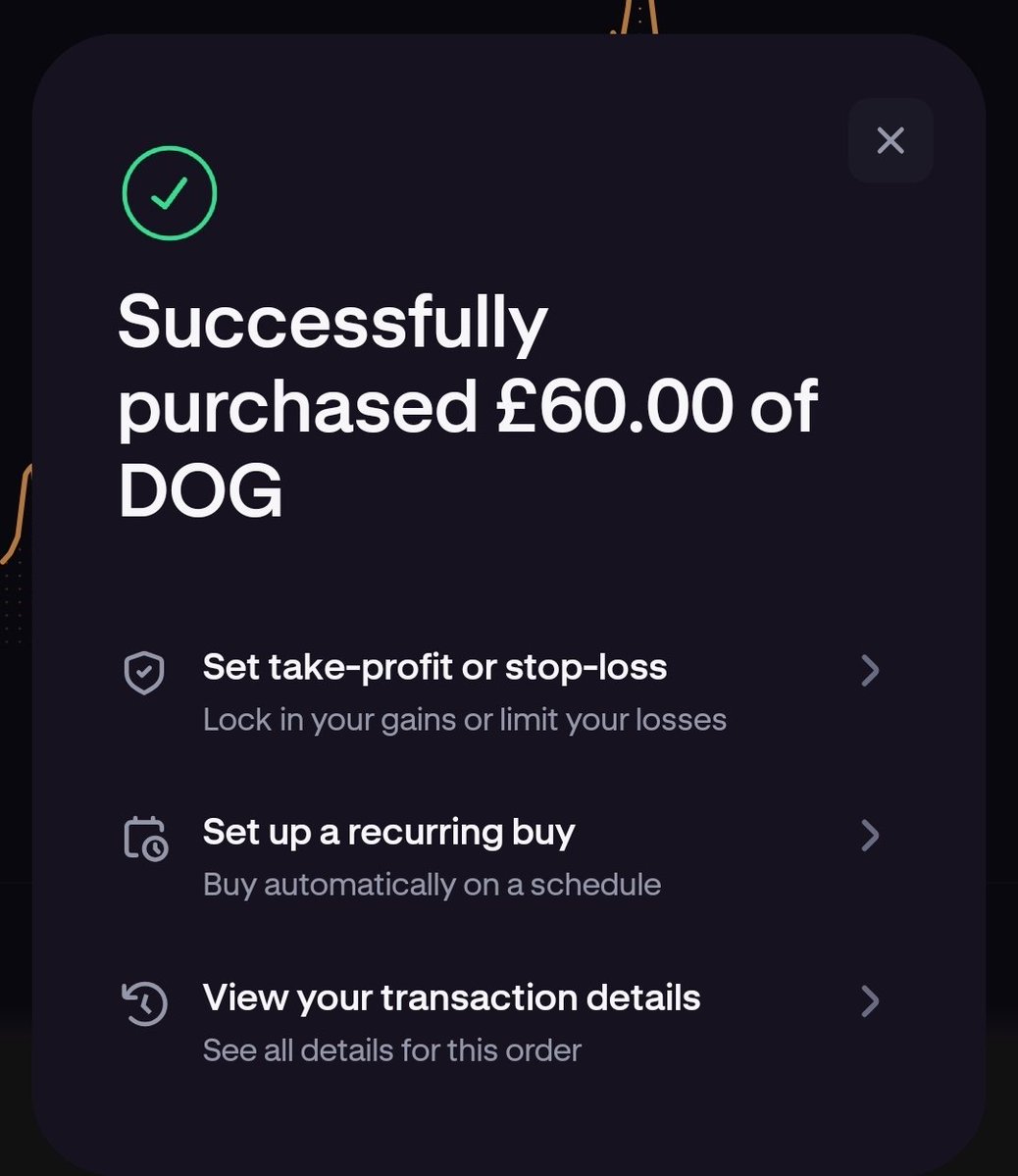The width and height of the screenshot is (1018, 1176).
Task: Click 'Lock in your gains or limit your losses'
Action: 464,720
